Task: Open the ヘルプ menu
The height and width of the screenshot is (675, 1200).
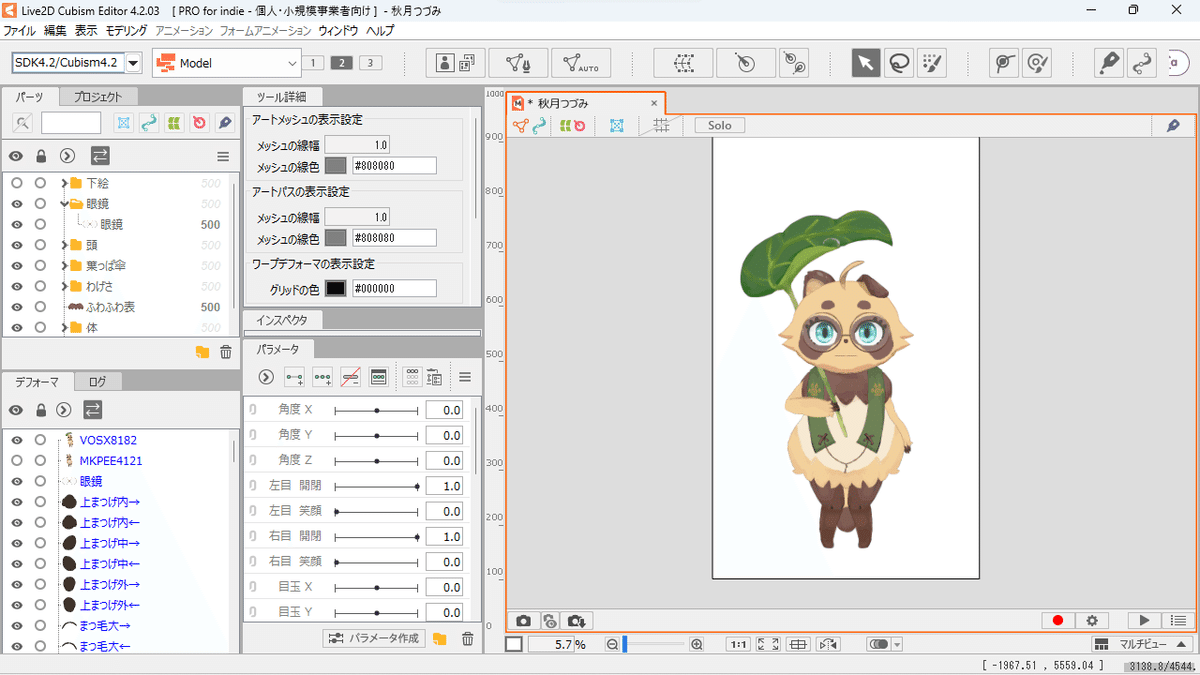Action: click(380, 31)
